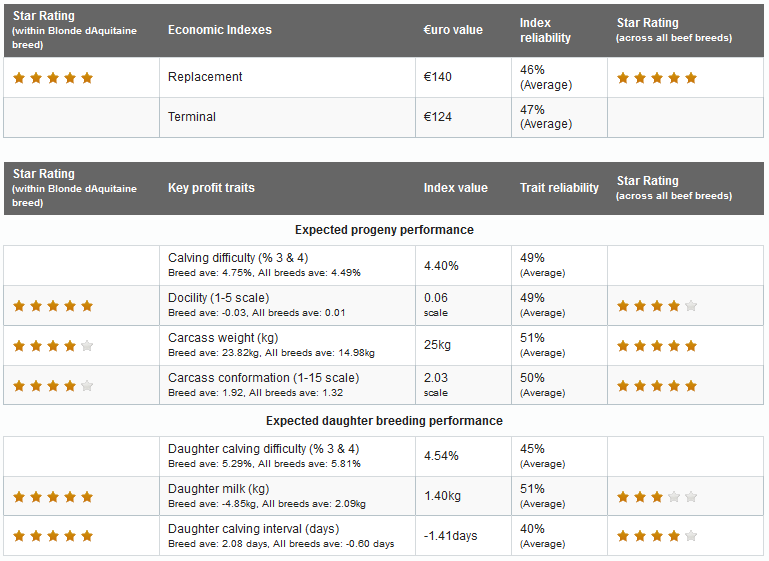Click Replacement across-all-breeds star rating

[x=657, y=78]
